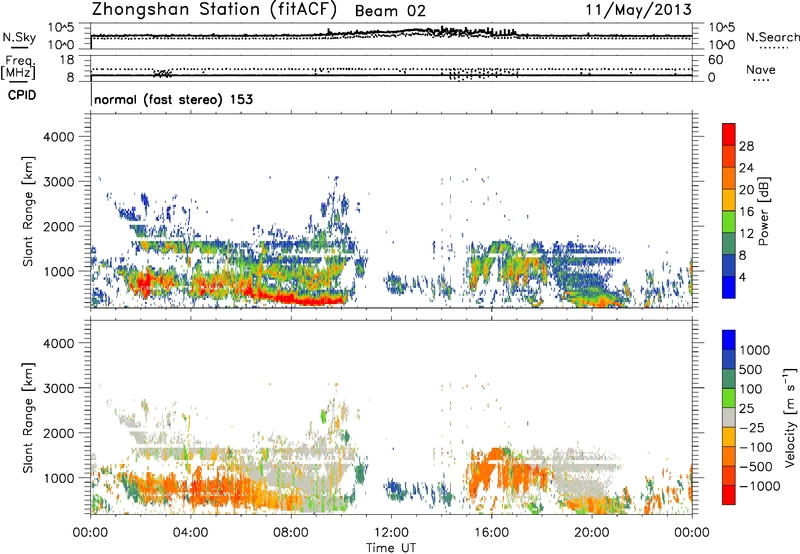Screen dimensions: 800x554
Task: Click the 'N.Sky' legend label
Action: tap(19, 37)
